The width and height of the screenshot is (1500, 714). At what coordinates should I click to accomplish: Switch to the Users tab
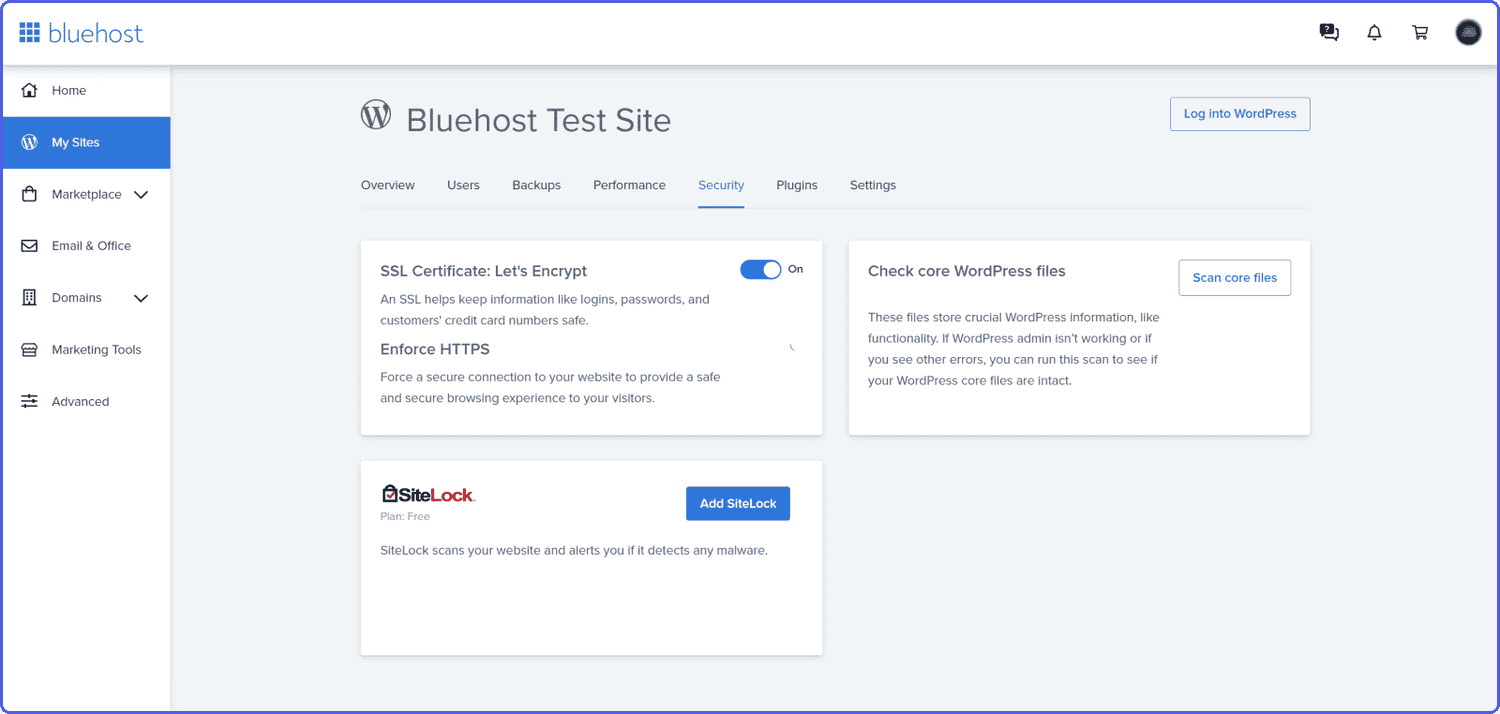[x=463, y=185]
